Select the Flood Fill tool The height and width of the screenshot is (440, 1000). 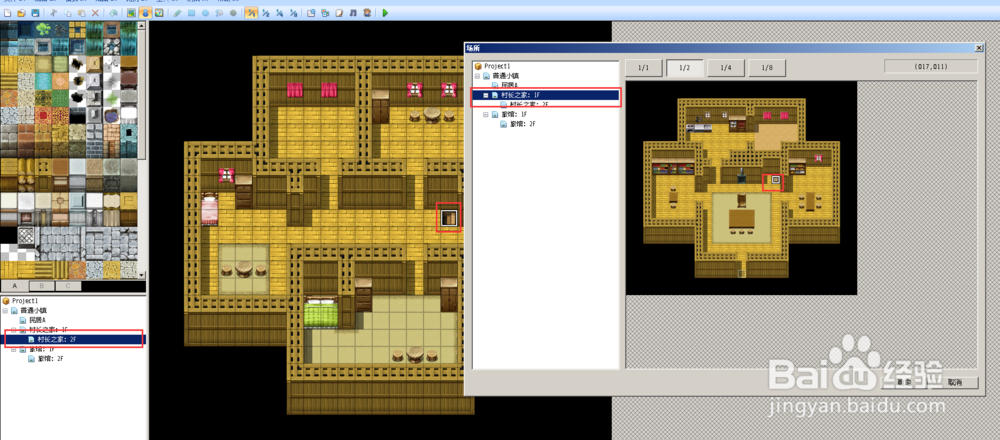tap(219, 13)
